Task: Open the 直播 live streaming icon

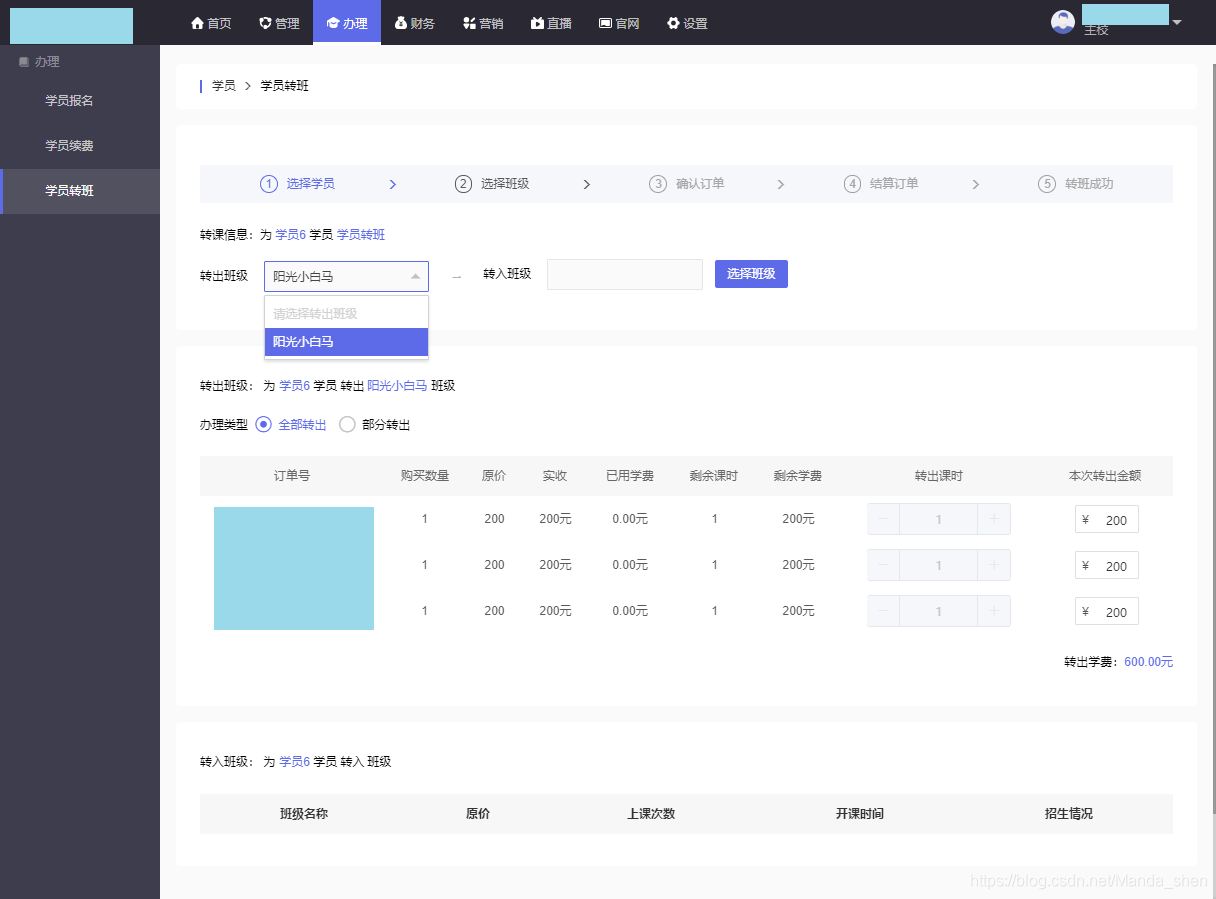Action: coord(536,22)
